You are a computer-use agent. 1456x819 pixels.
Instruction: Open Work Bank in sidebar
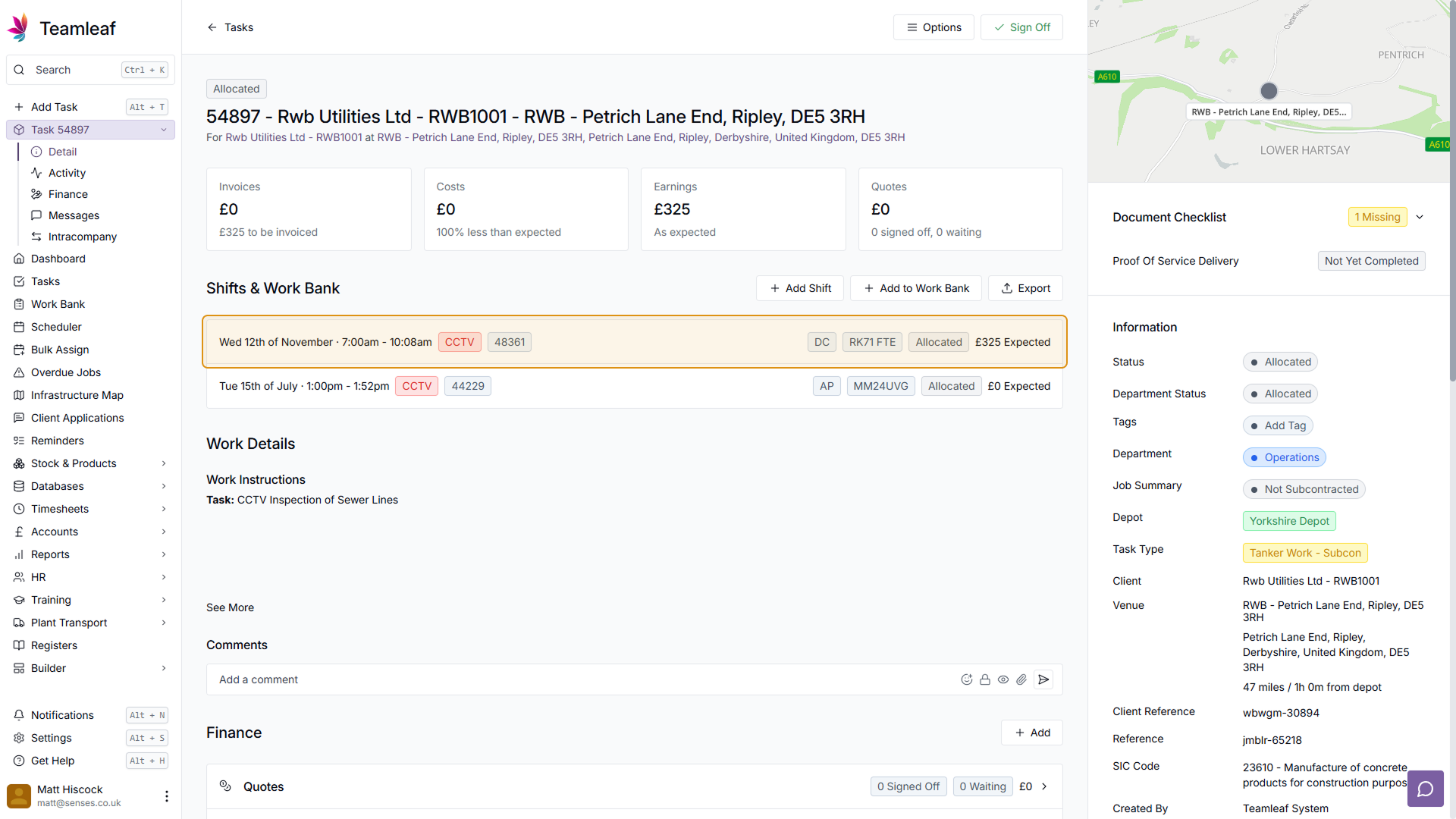[x=90, y=304]
